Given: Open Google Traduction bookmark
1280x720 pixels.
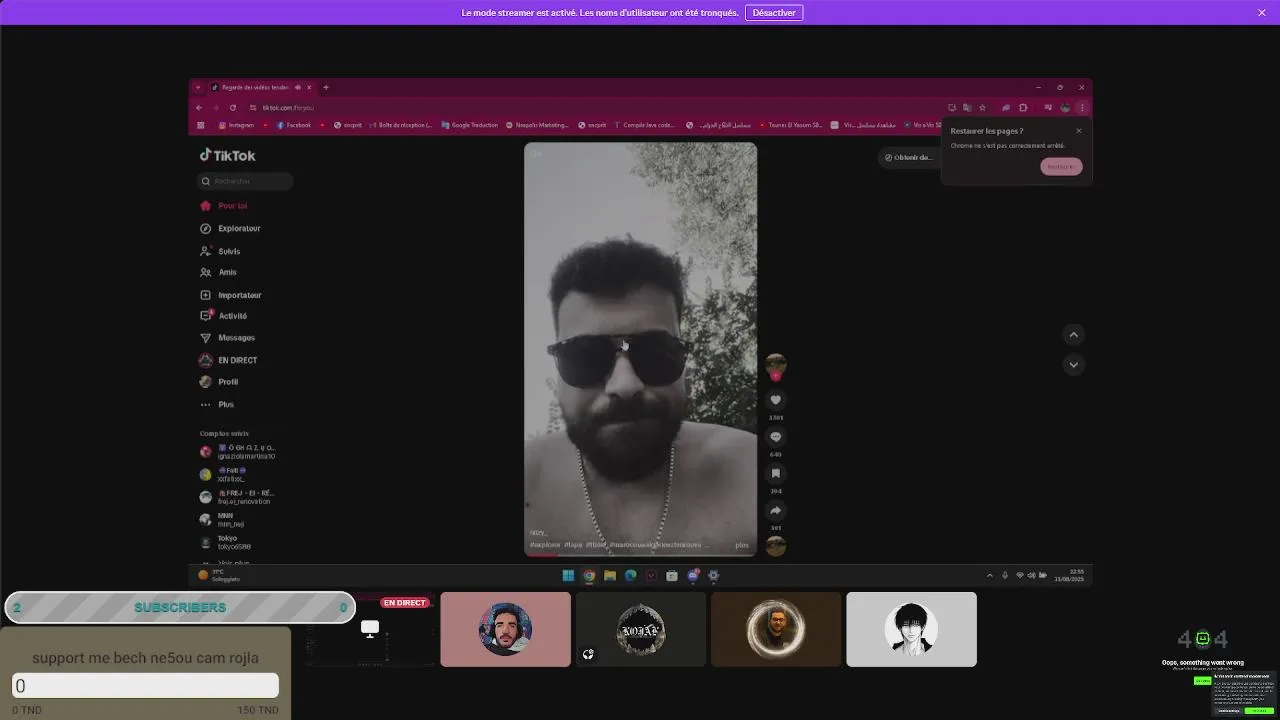Looking at the screenshot, I should pos(469,125).
